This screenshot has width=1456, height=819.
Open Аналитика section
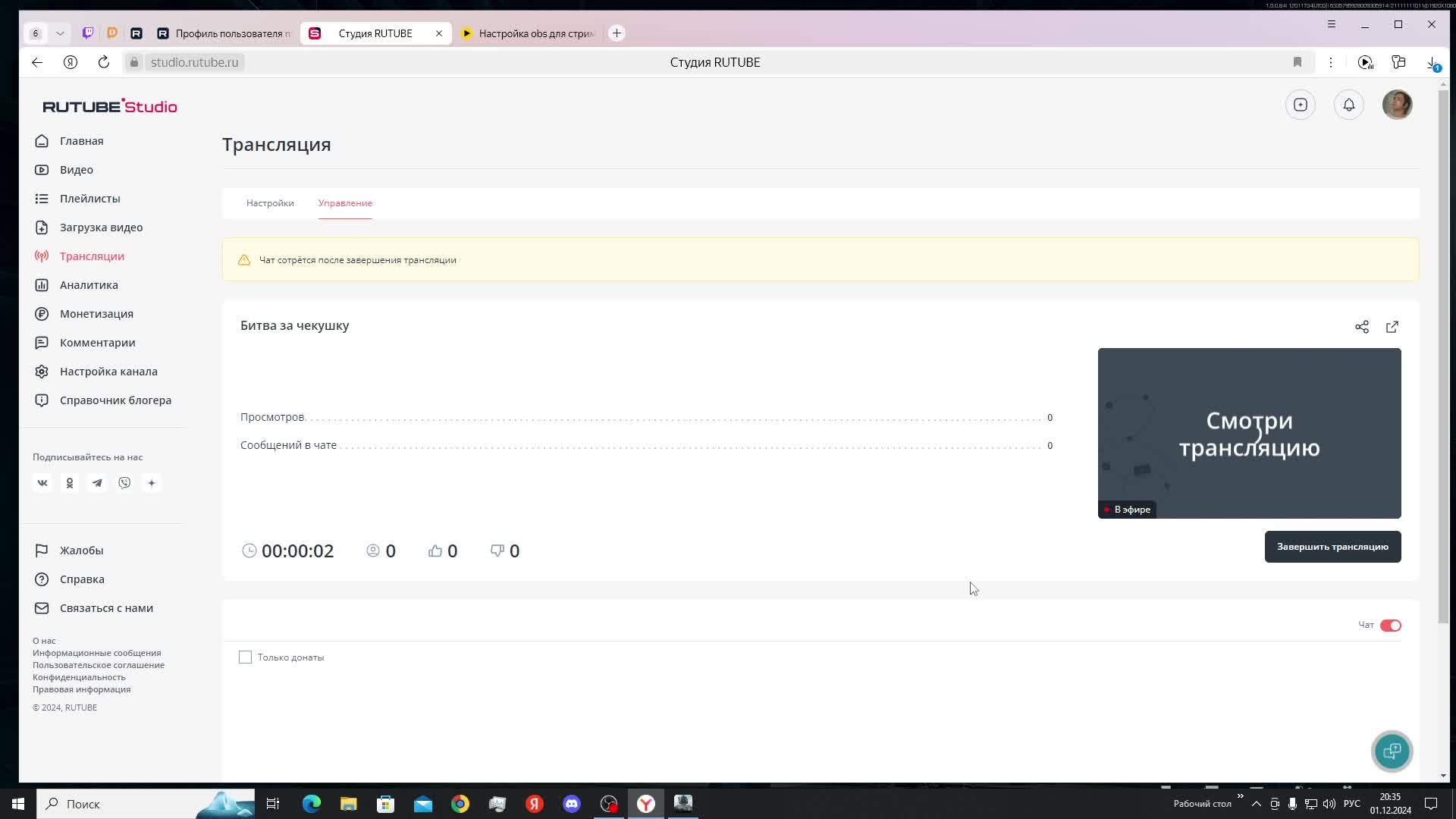tap(89, 285)
